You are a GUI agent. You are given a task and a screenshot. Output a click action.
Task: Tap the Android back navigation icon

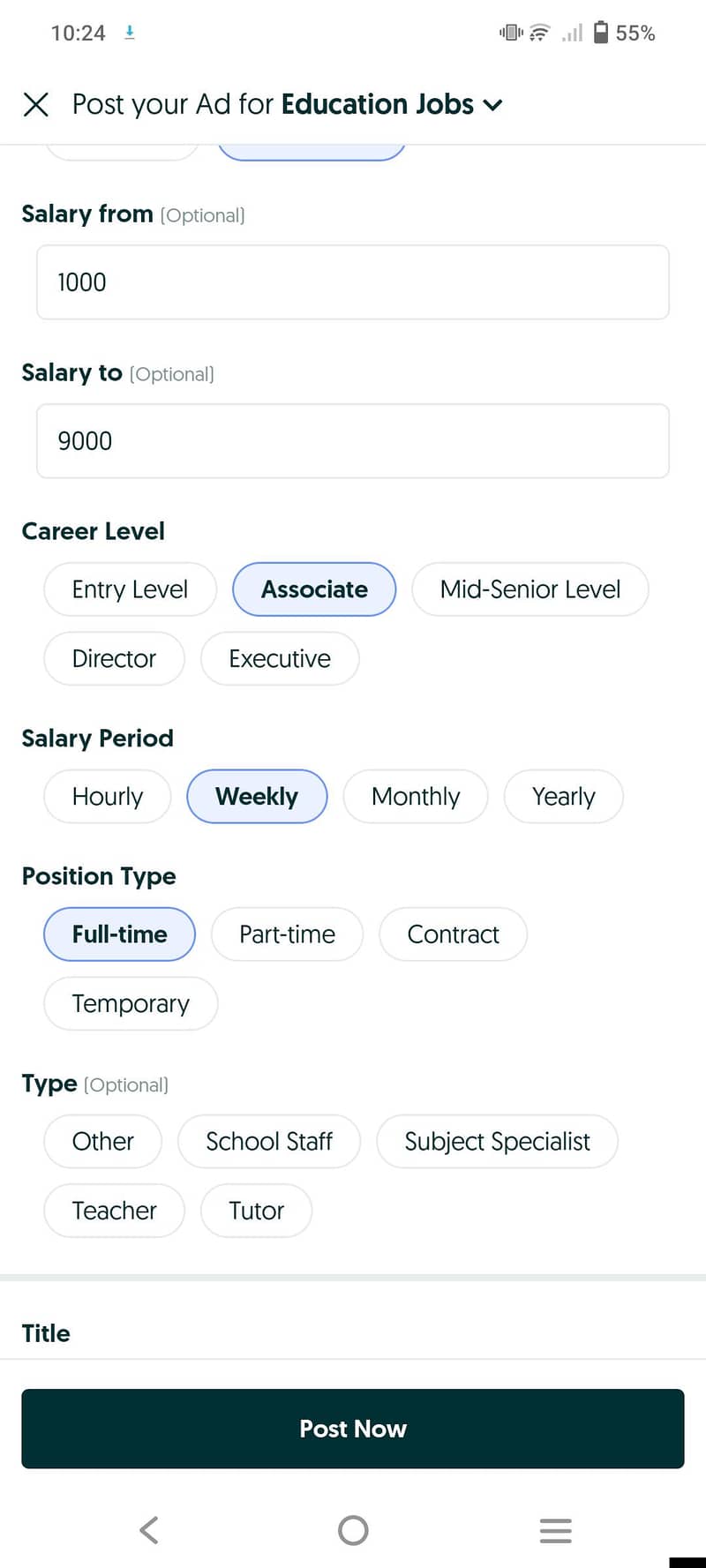[x=149, y=1529]
